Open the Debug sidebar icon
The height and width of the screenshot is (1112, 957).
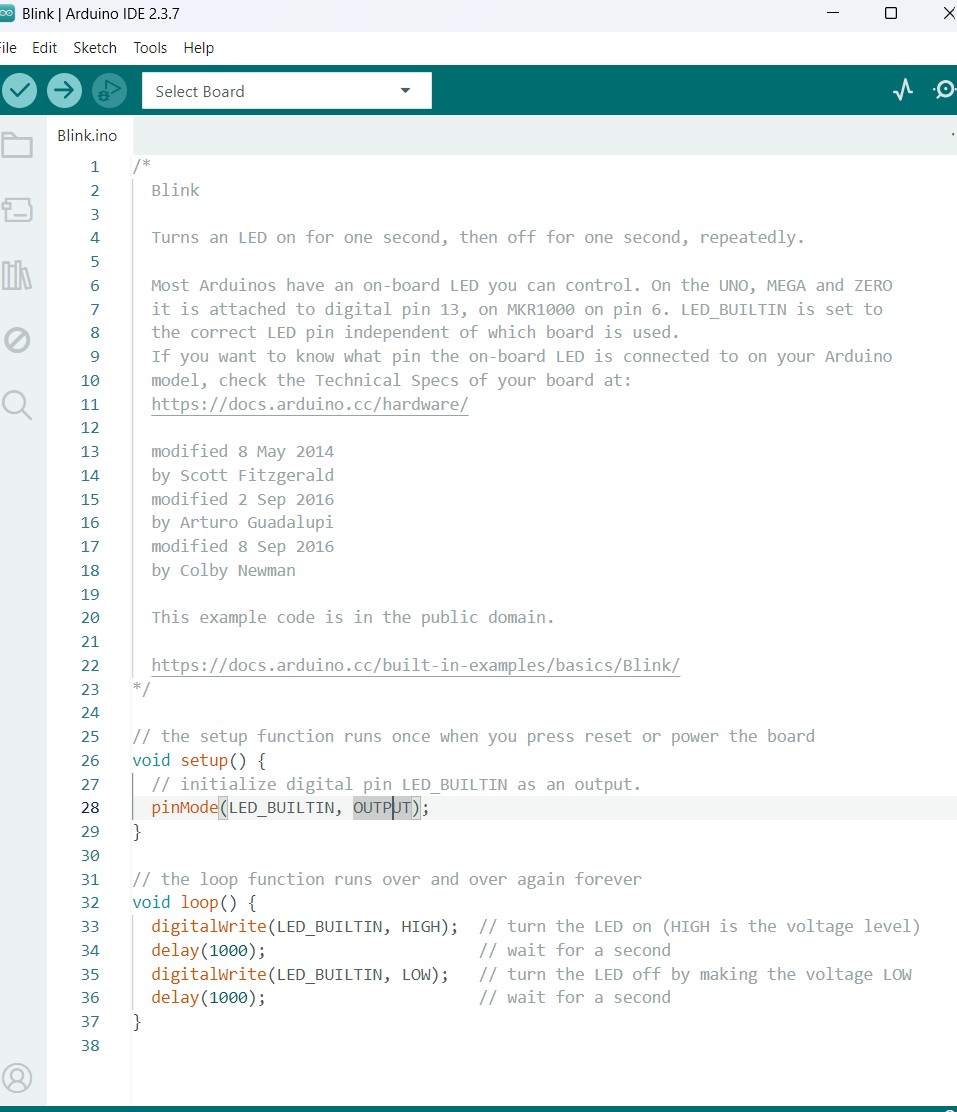click(17, 340)
